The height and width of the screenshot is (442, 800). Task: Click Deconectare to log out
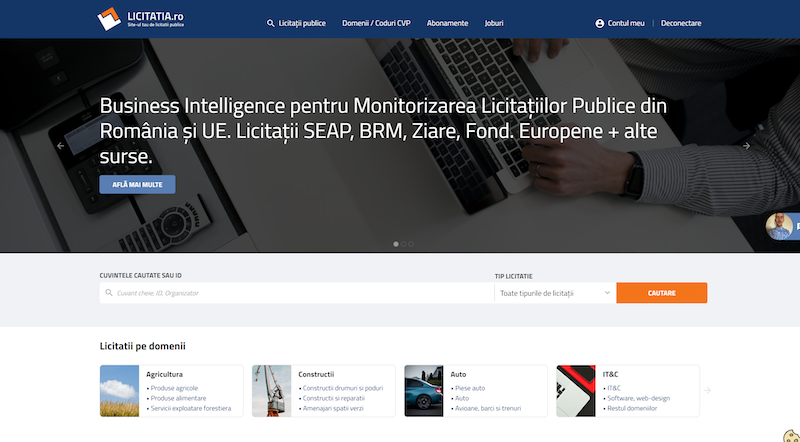point(681,23)
